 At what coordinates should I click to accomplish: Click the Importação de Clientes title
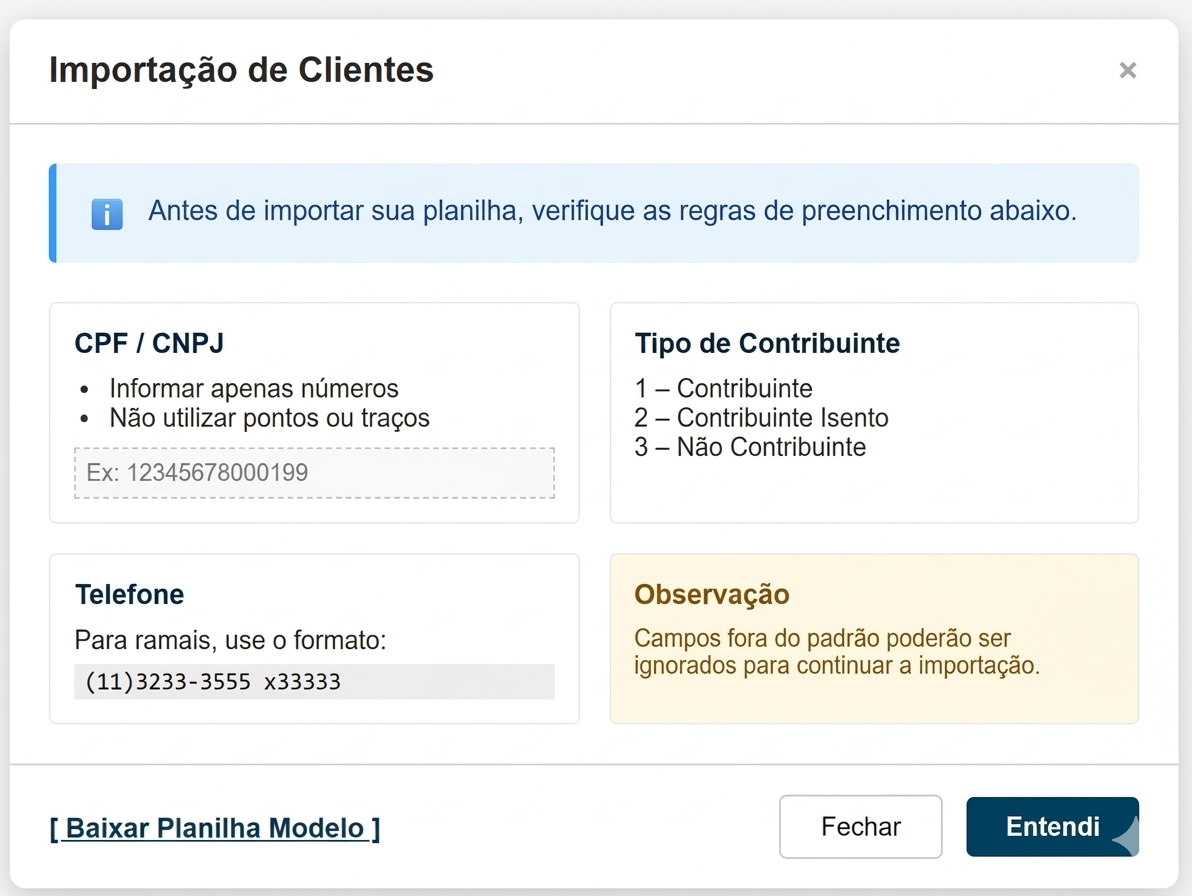241,70
